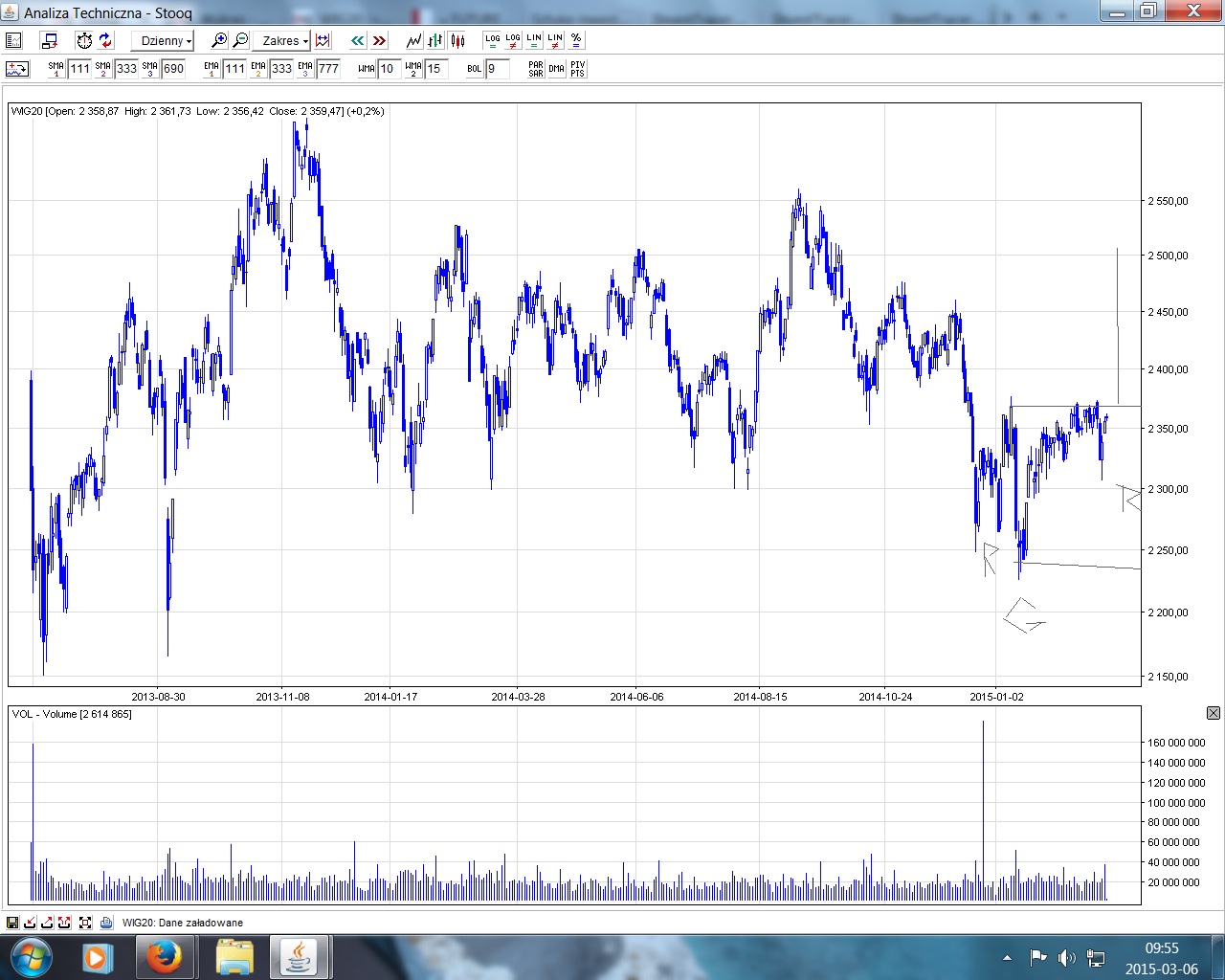
Task: Toggle the EMA 1 moving average
Action: pos(212,69)
